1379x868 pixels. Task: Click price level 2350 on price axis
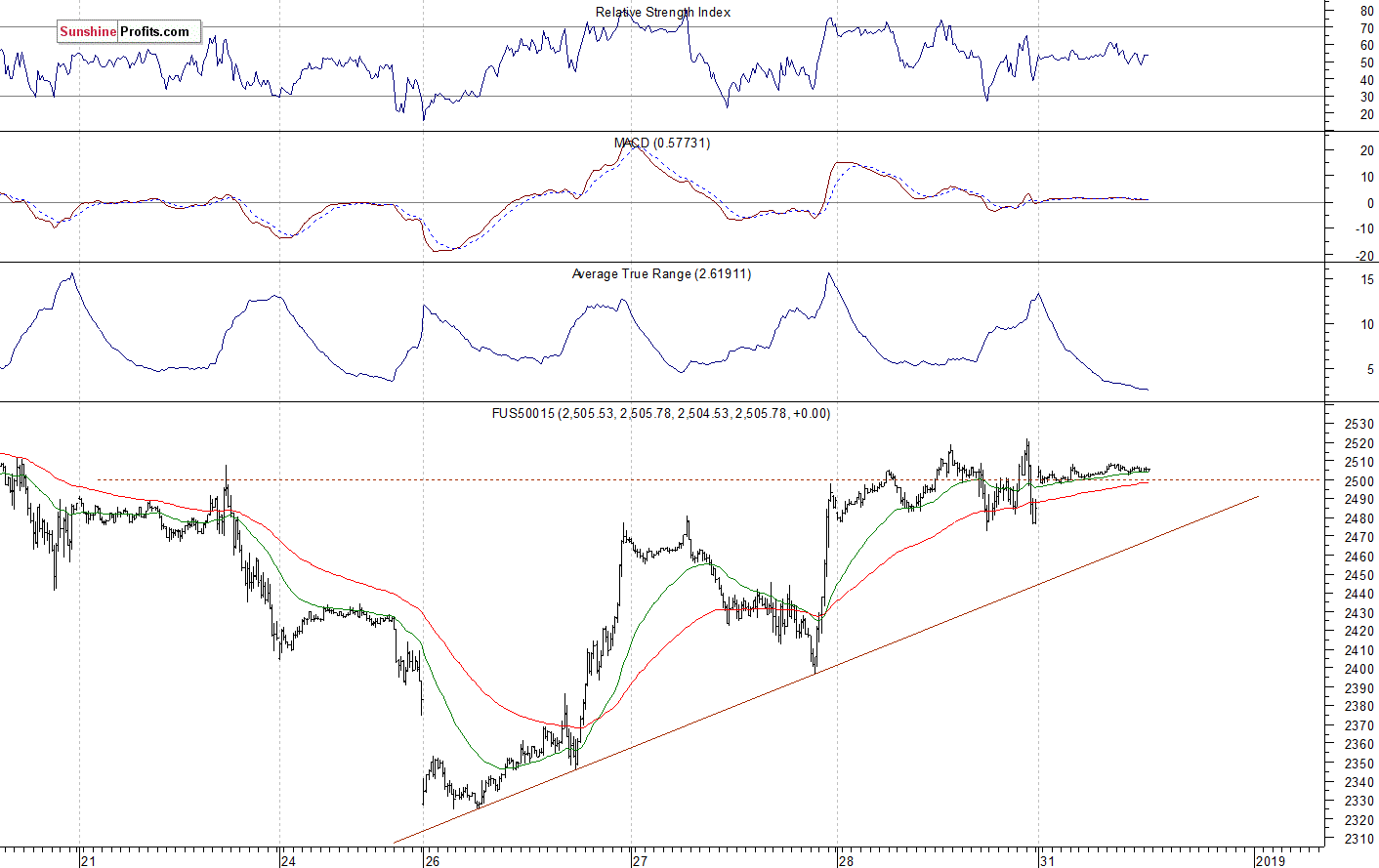tap(1359, 765)
